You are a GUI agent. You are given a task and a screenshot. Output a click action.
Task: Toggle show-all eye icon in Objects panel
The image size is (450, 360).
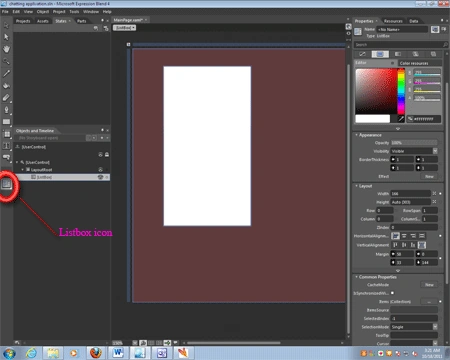point(100,155)
